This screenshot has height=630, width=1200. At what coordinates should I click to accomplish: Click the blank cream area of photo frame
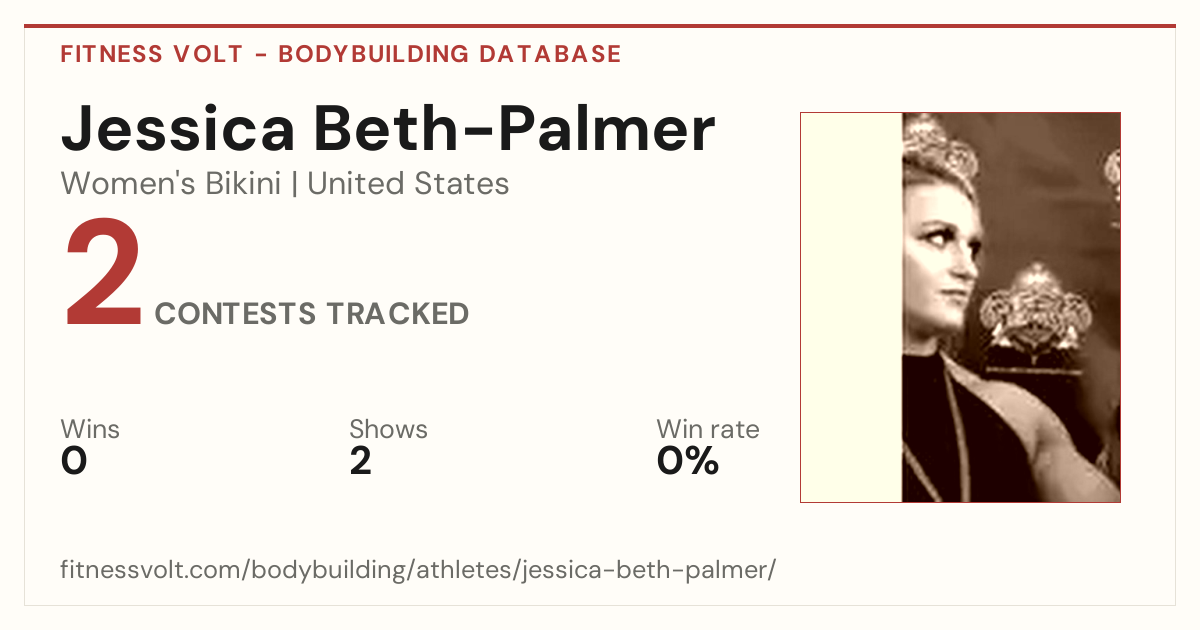click(852, 307)
